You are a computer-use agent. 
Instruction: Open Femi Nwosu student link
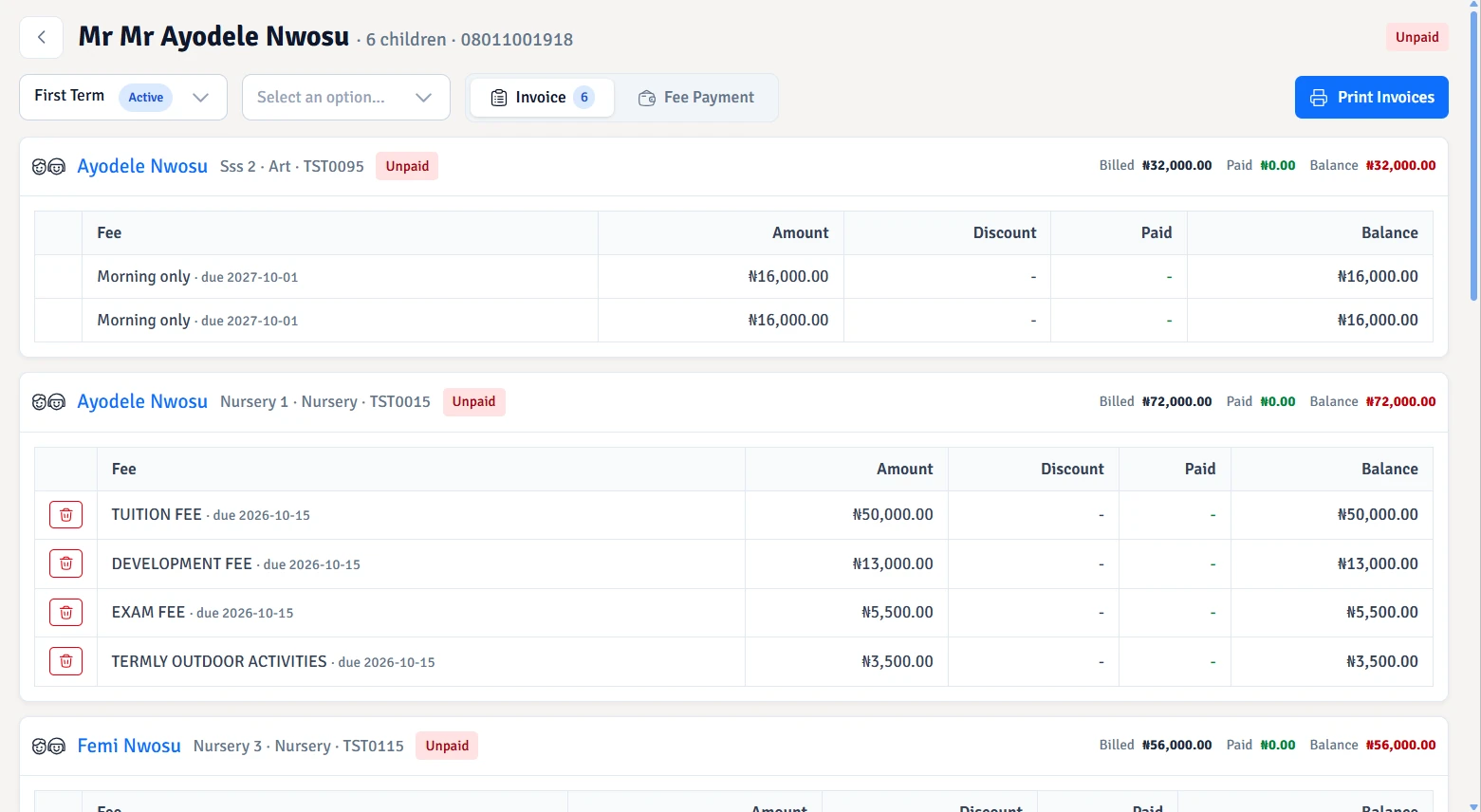(x=129, y=746)
